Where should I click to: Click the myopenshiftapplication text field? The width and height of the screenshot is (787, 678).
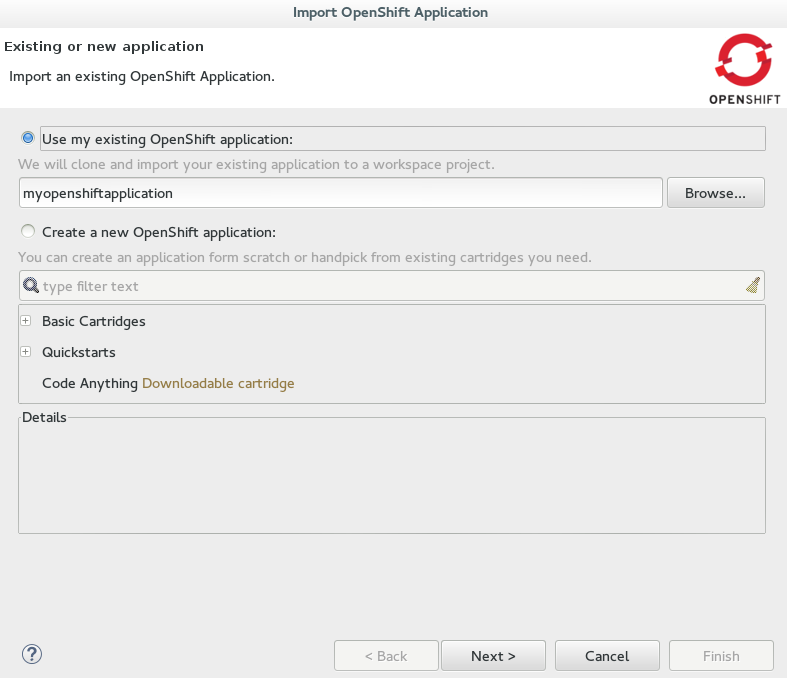341,193
